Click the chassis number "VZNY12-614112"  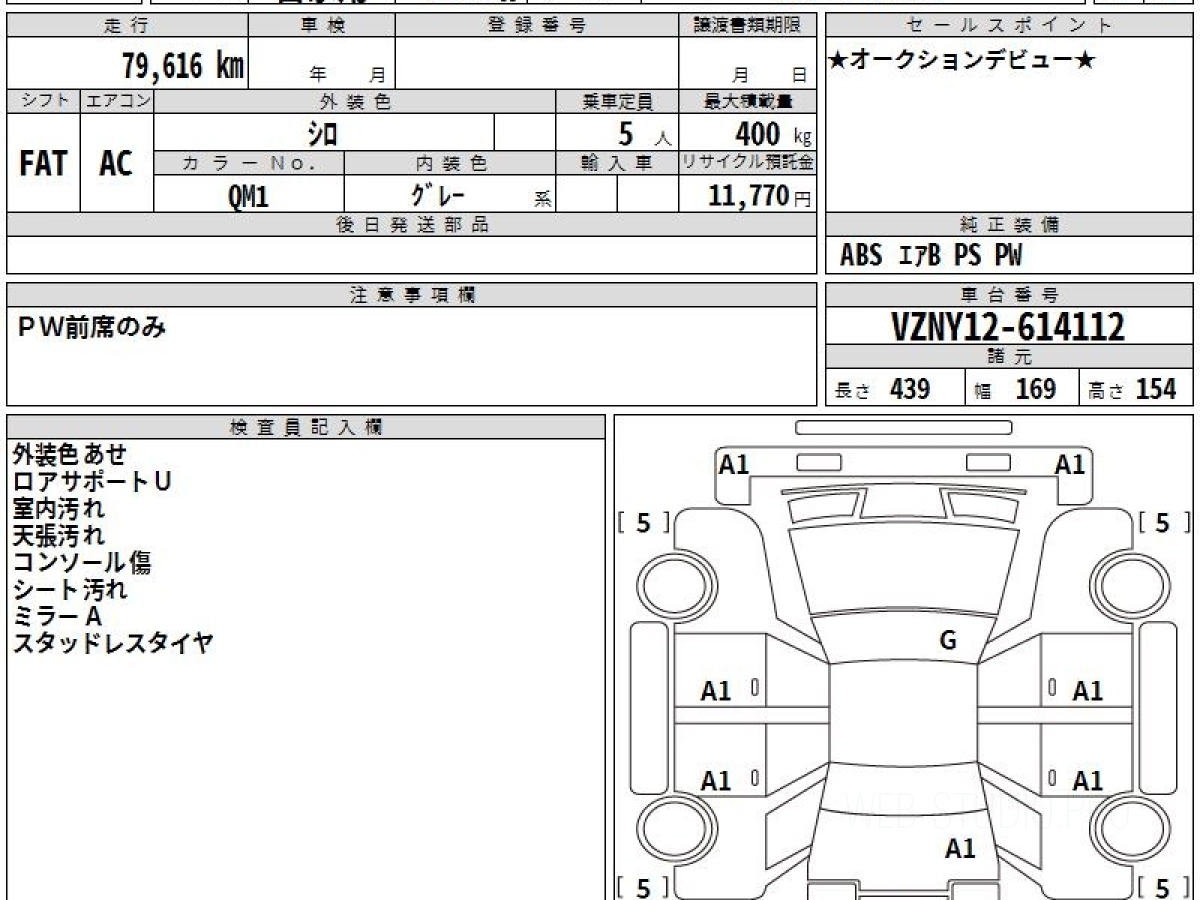(x=1007, y=326)
